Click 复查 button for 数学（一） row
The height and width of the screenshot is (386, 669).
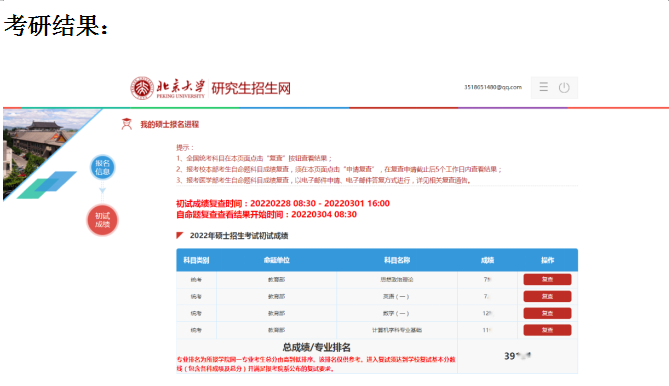547,313
